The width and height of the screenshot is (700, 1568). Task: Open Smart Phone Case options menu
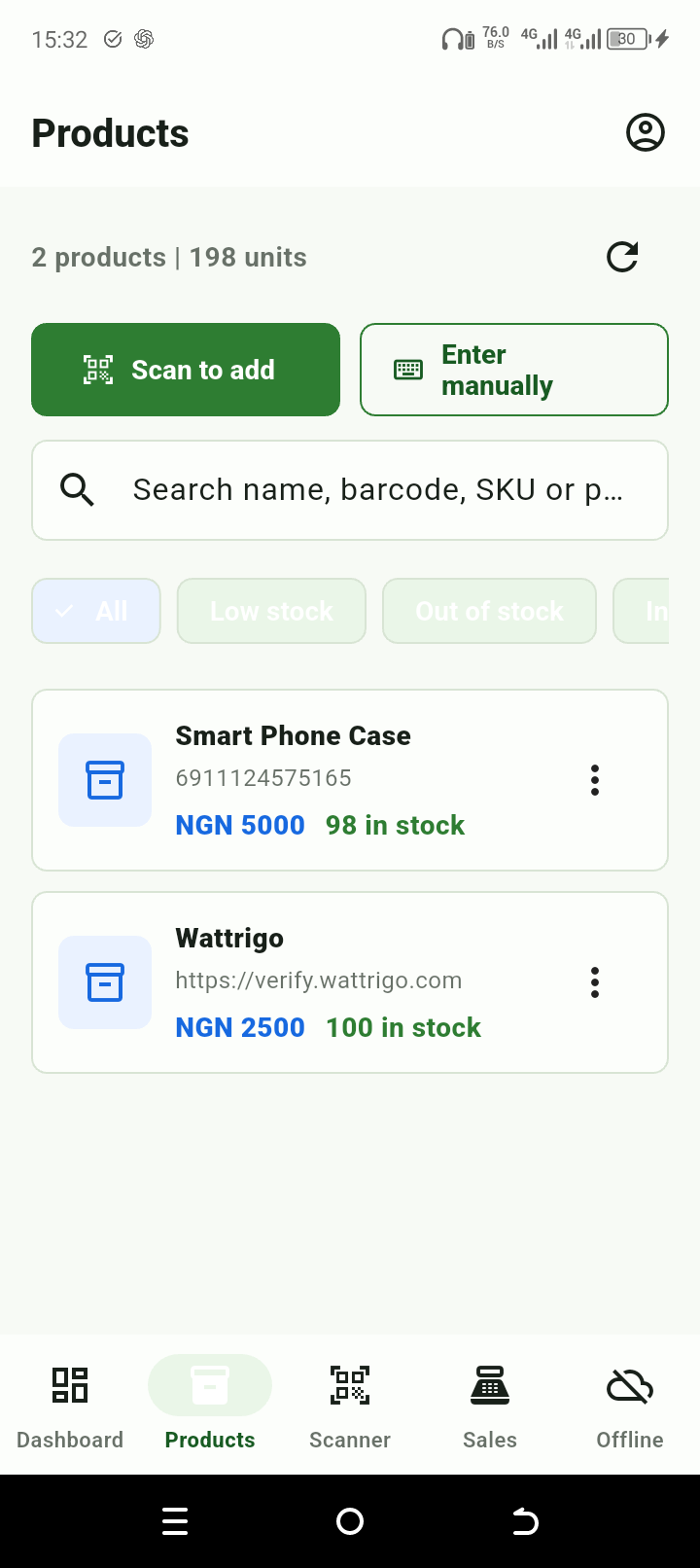click(x=595, y=780)
